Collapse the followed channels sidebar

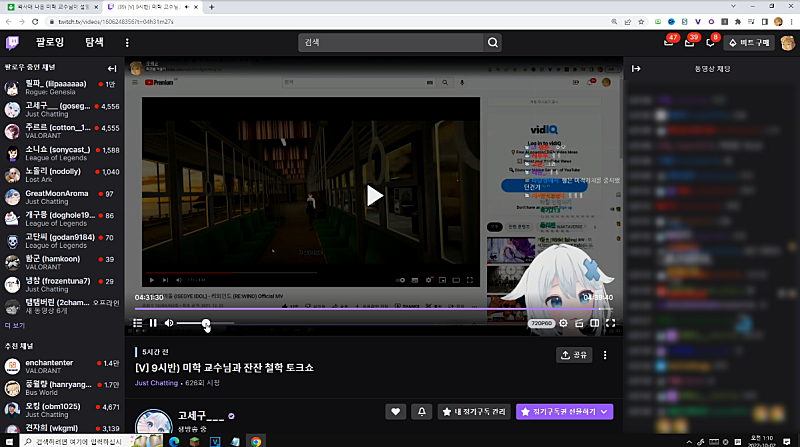(112, 68)
